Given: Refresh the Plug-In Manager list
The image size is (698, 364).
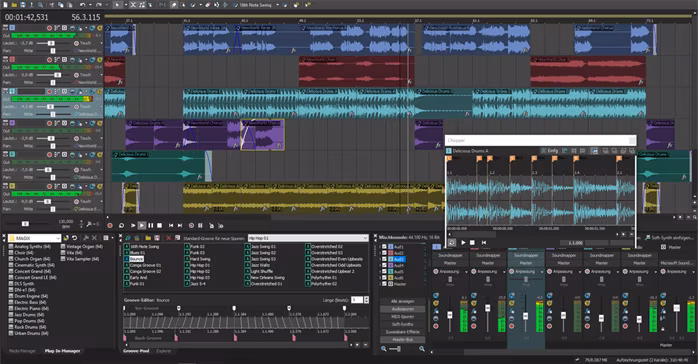Looking at the screenshot, I should [x=75, y=238].
